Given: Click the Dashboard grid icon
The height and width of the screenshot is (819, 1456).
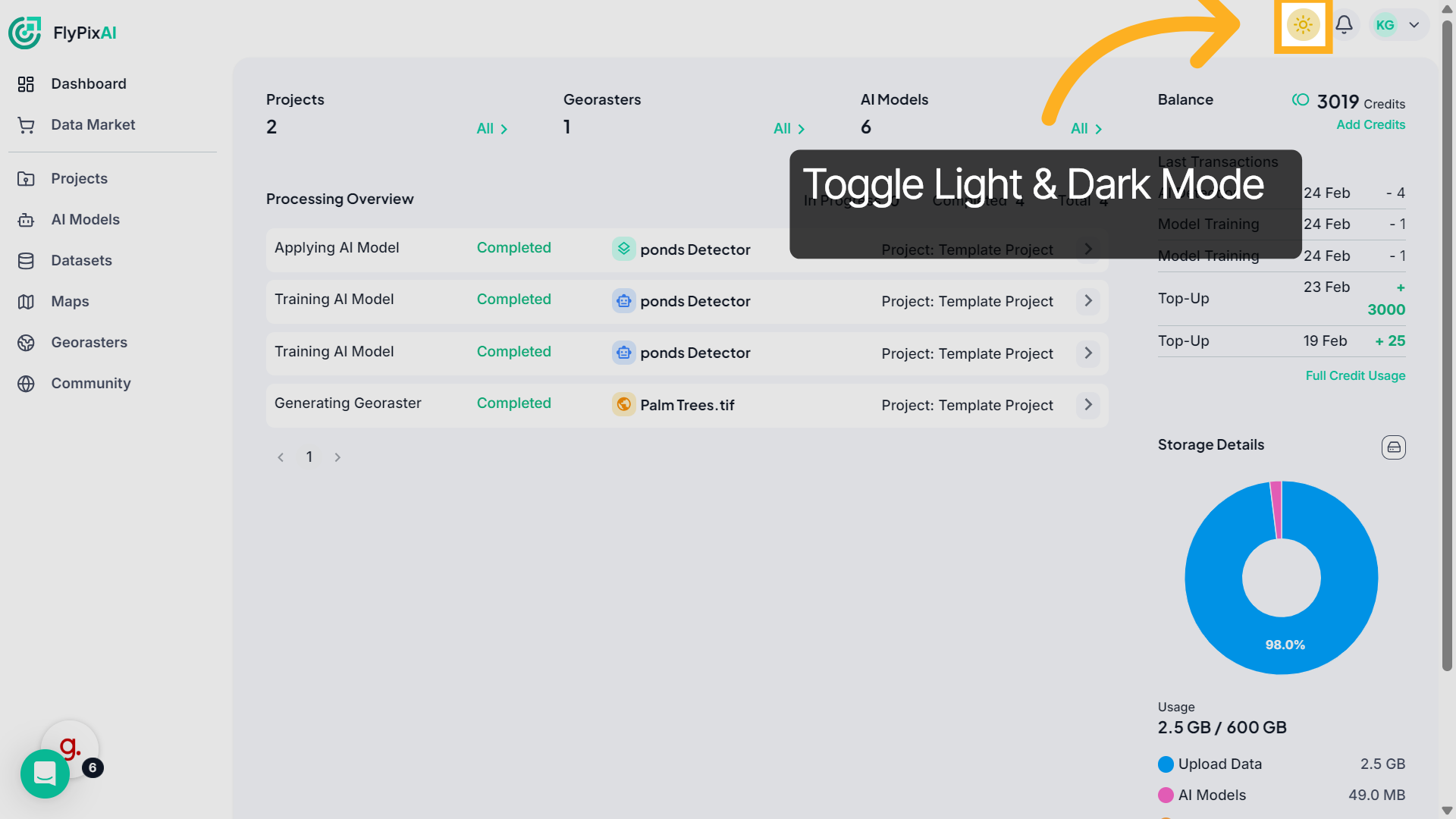Looking at the screenshot, I should tap(26, 84).
